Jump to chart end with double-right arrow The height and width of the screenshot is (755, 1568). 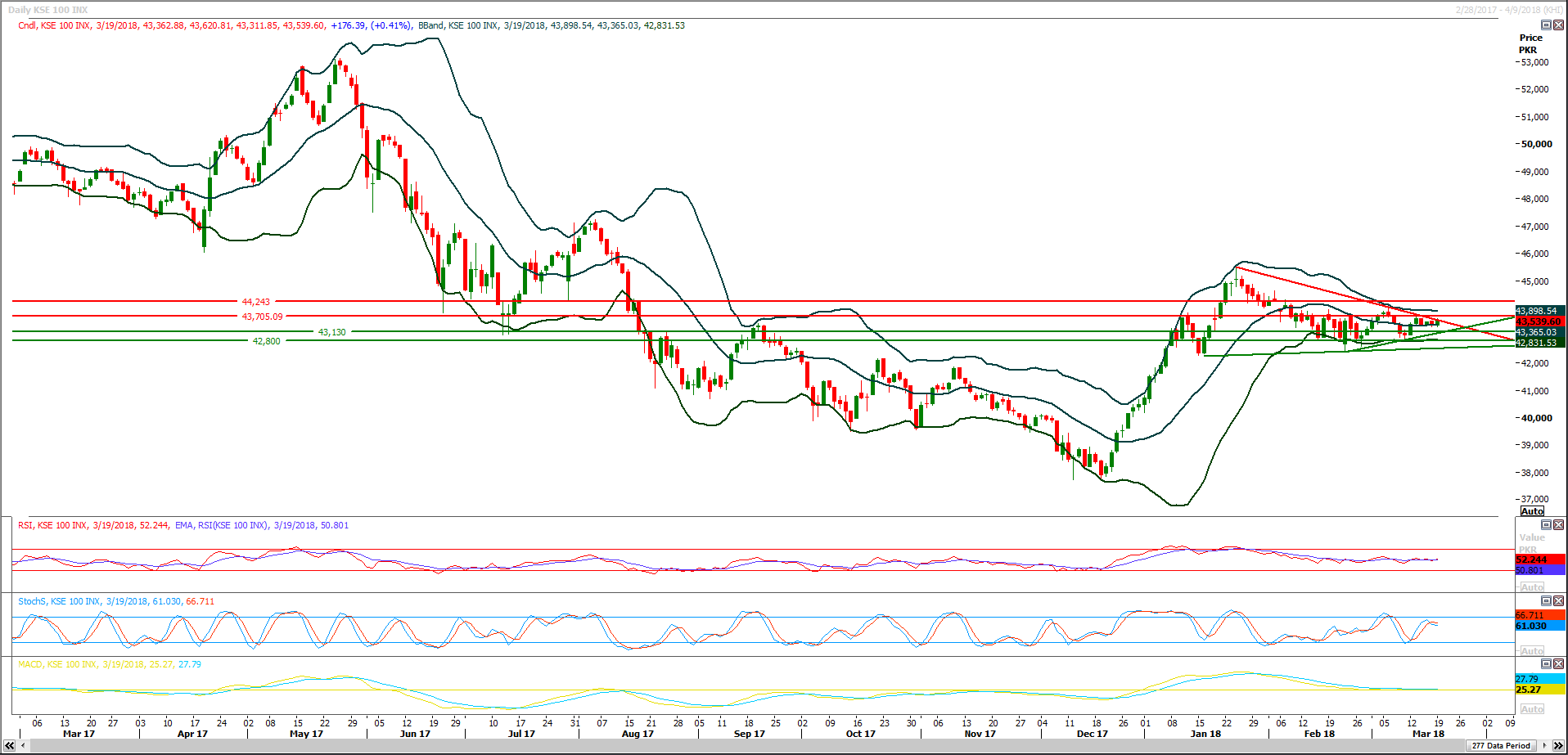[1558, 746]
